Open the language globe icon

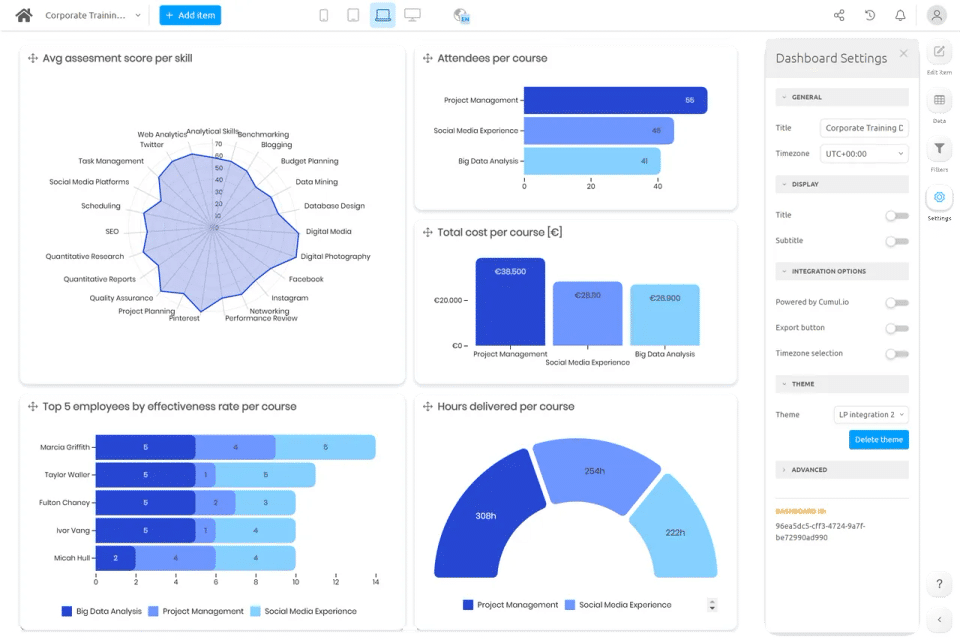[461, 15]
